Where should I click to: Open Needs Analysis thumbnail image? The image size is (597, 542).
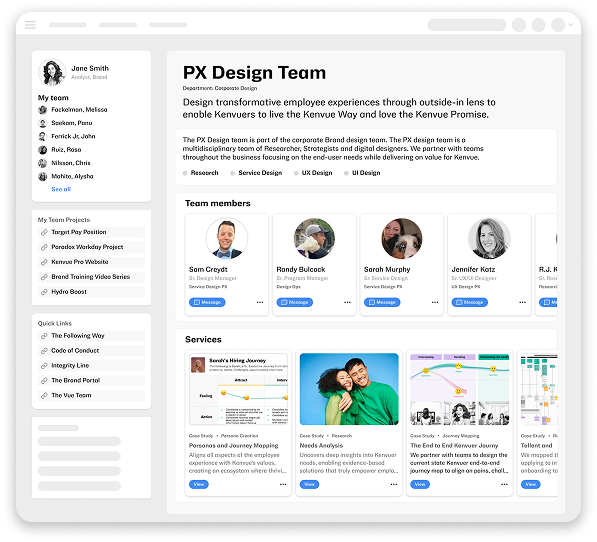349,389
